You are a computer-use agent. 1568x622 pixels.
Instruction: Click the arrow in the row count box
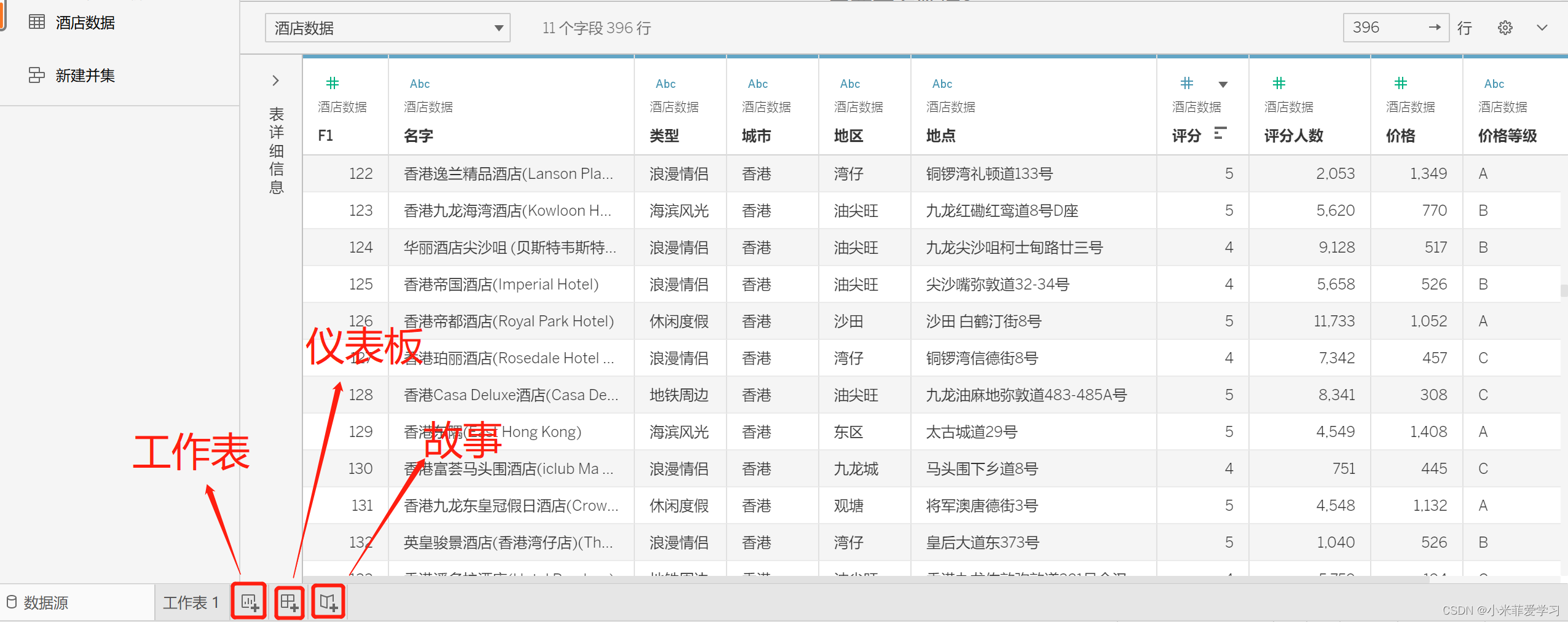tap(1435, 27)
